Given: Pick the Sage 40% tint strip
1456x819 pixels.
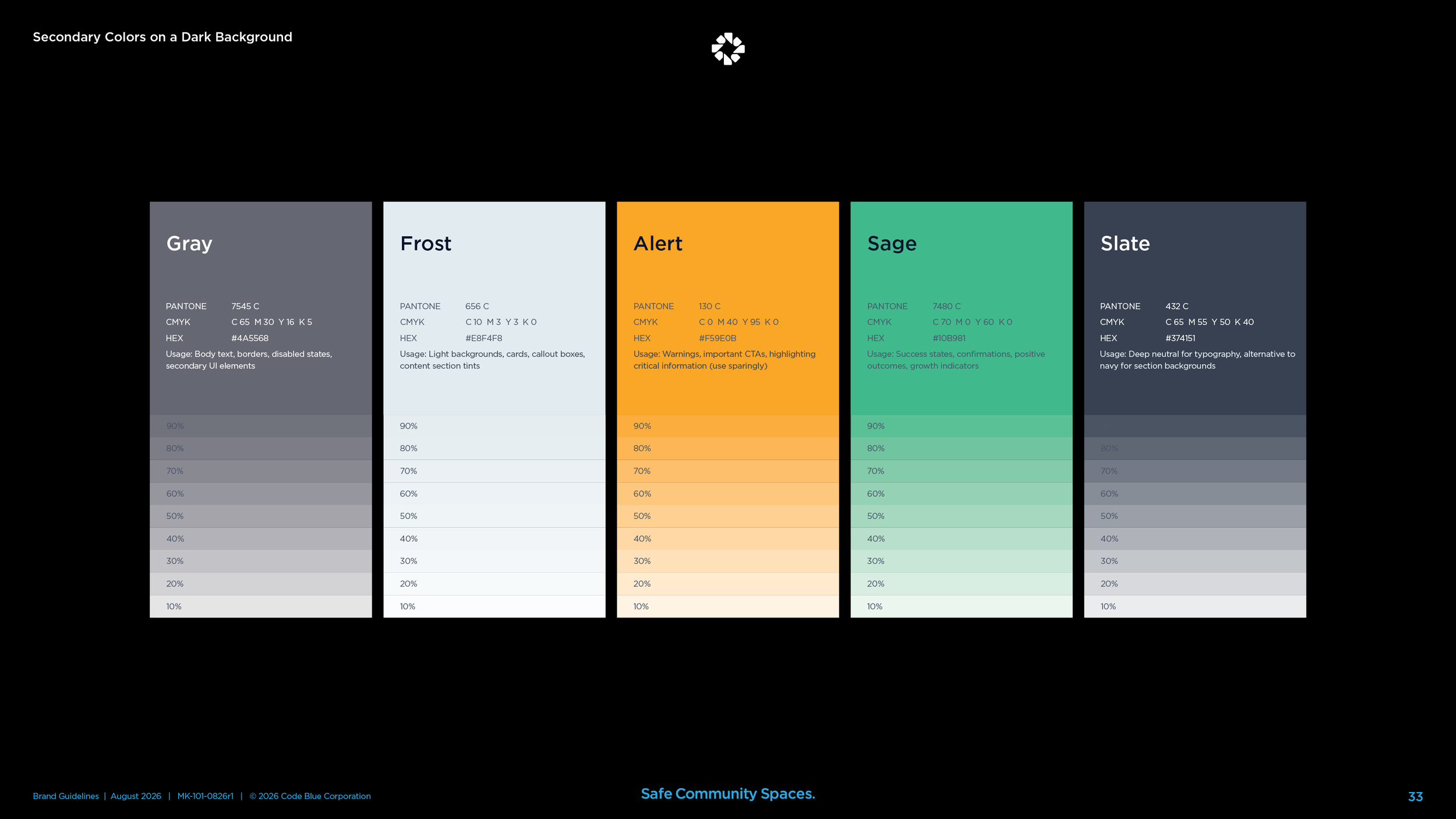Looking at the screenshot, I should 961,539.
